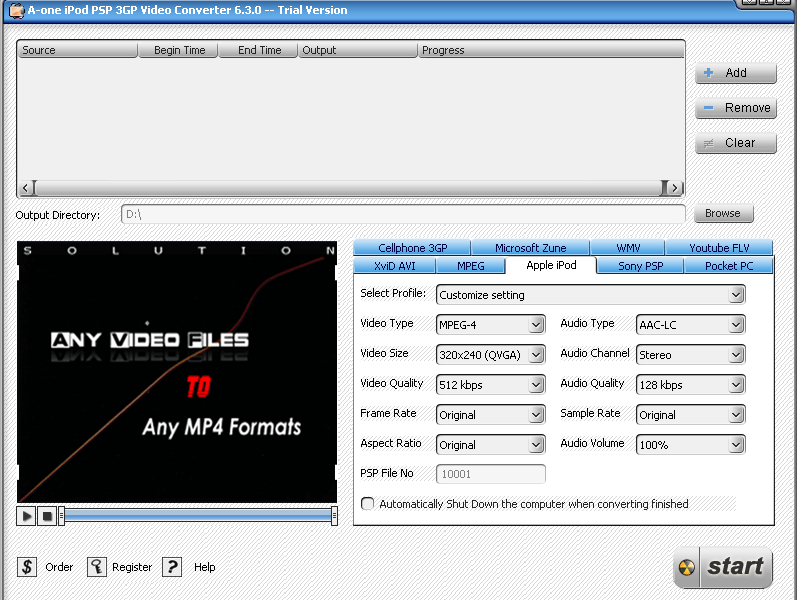Click the left handle of the preview slider
This screenshot has width=797, height=600.
62,516
